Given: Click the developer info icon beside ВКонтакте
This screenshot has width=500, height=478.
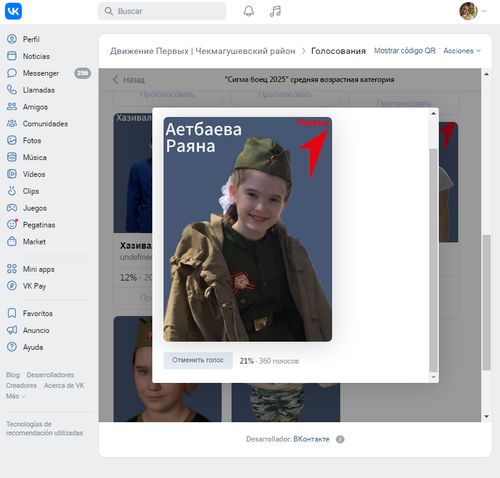Looking at the screenshot, I should [x=340, y=439].
